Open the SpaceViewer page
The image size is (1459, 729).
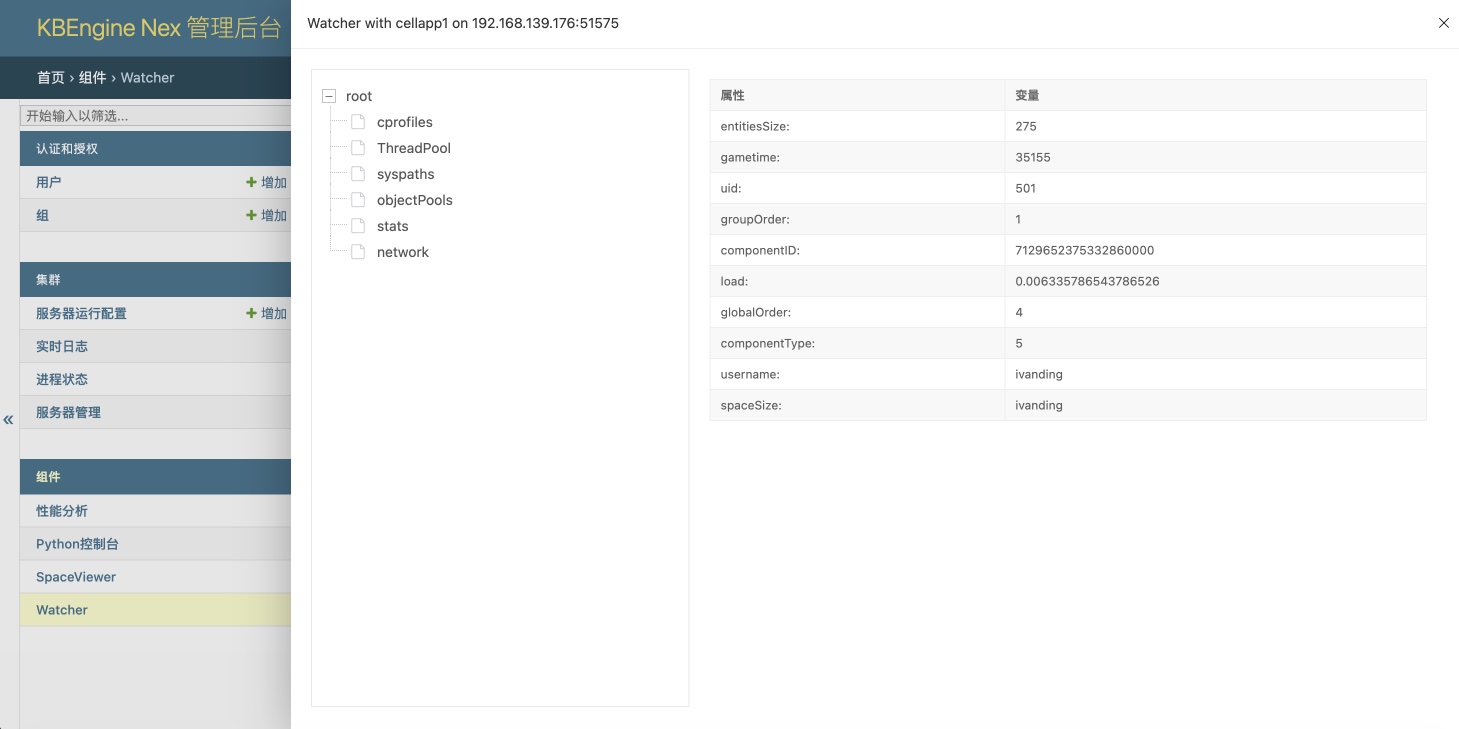[x=76, y=577]
